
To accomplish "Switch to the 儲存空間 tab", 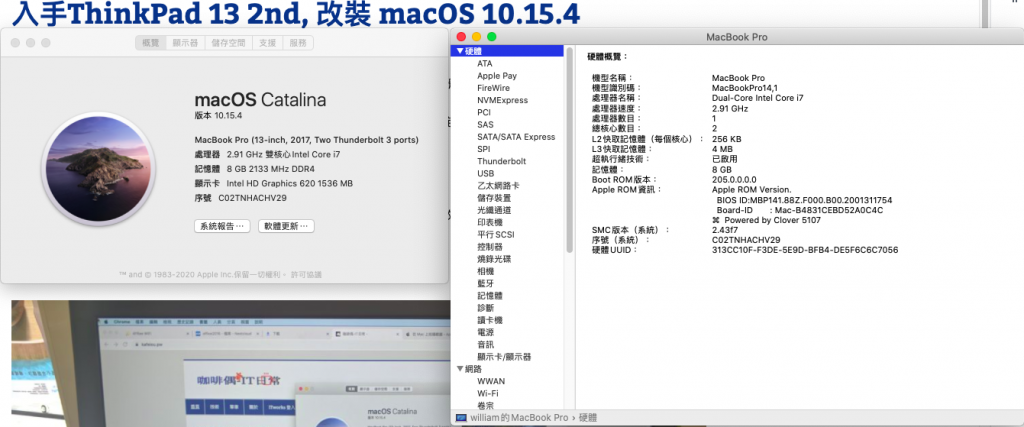I will click(229, 43).
